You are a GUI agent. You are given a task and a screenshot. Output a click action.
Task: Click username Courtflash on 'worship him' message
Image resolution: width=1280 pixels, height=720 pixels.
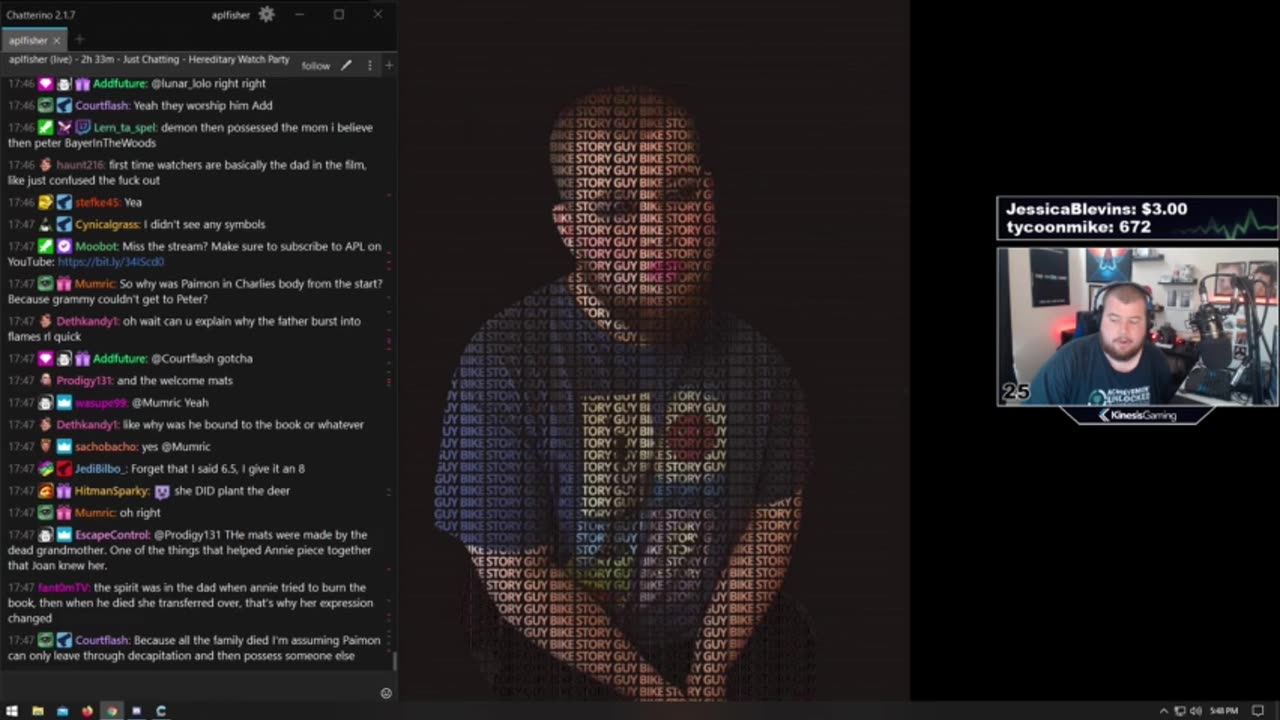(x=103, y=106)
